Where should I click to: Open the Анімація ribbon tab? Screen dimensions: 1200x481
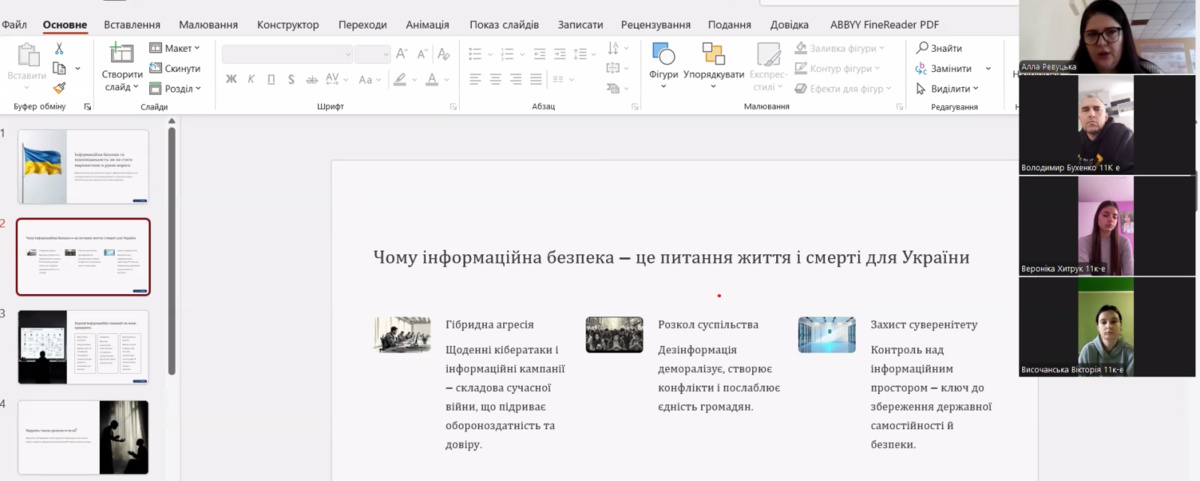tap(427, 24)
